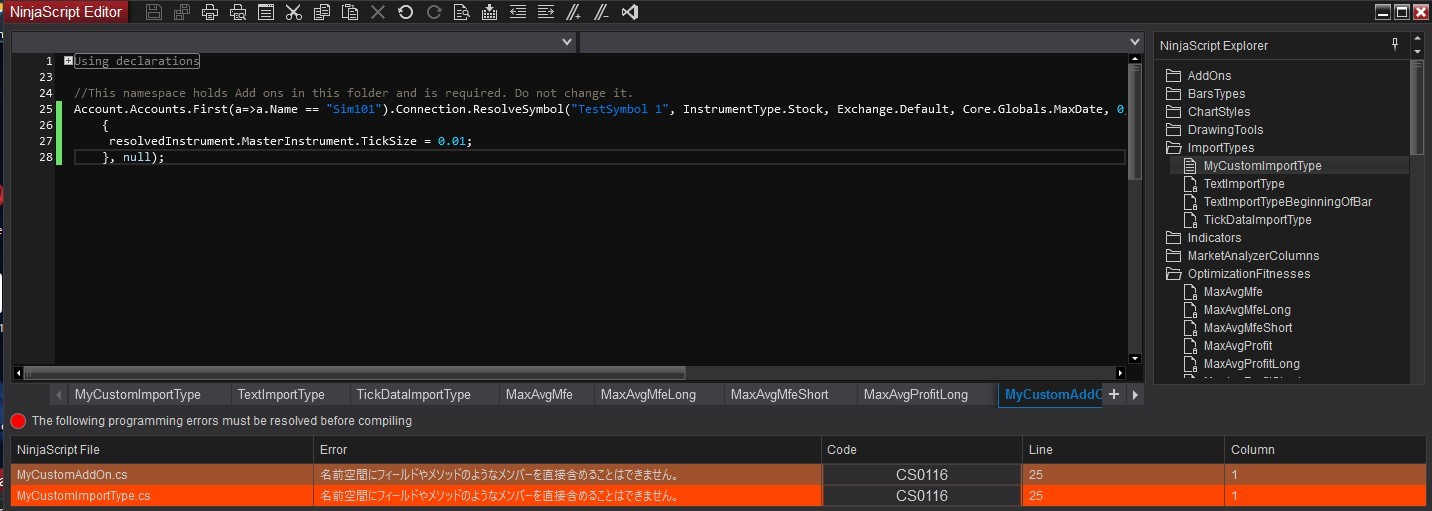This screenshot has width=1432, height=511.
Task: Select TickDataImportType in explorer tree
Action: click(x=1258, y=220)
